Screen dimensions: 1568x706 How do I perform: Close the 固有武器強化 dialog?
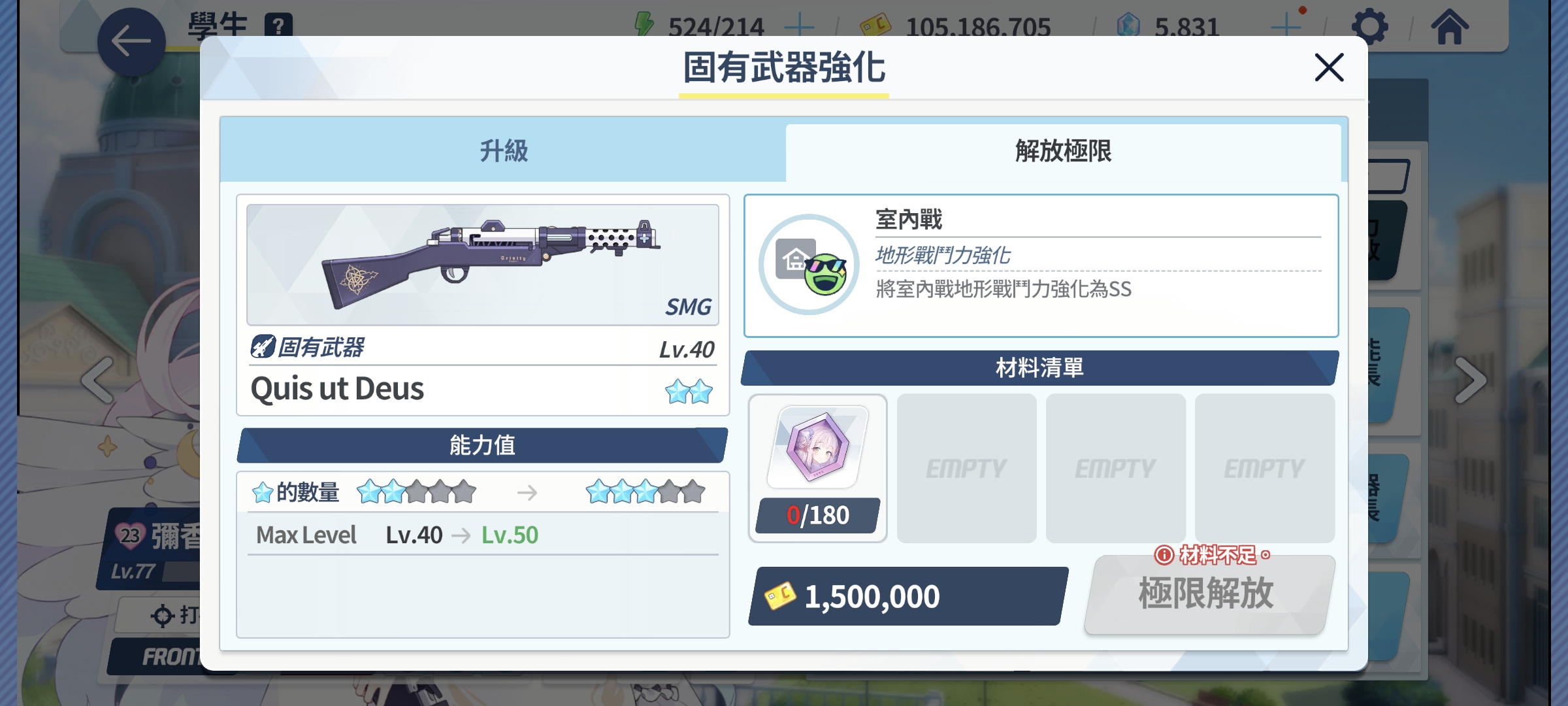[1329, 67]
